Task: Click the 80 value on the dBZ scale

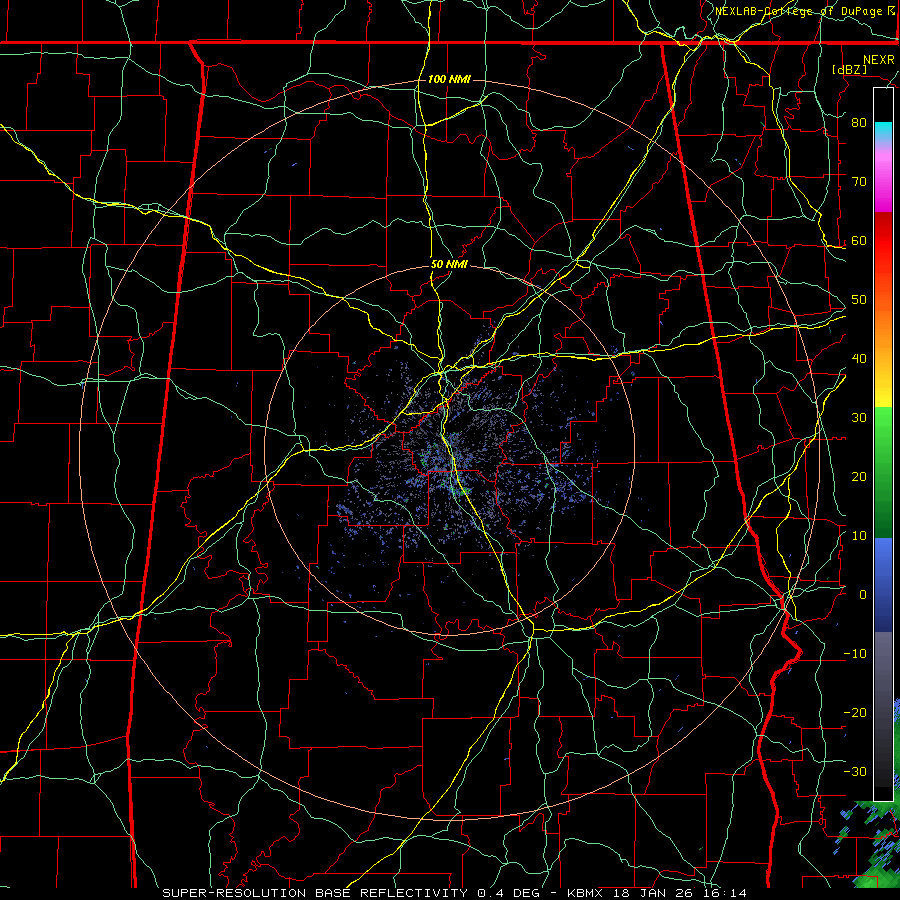Action: coord(859,123)
